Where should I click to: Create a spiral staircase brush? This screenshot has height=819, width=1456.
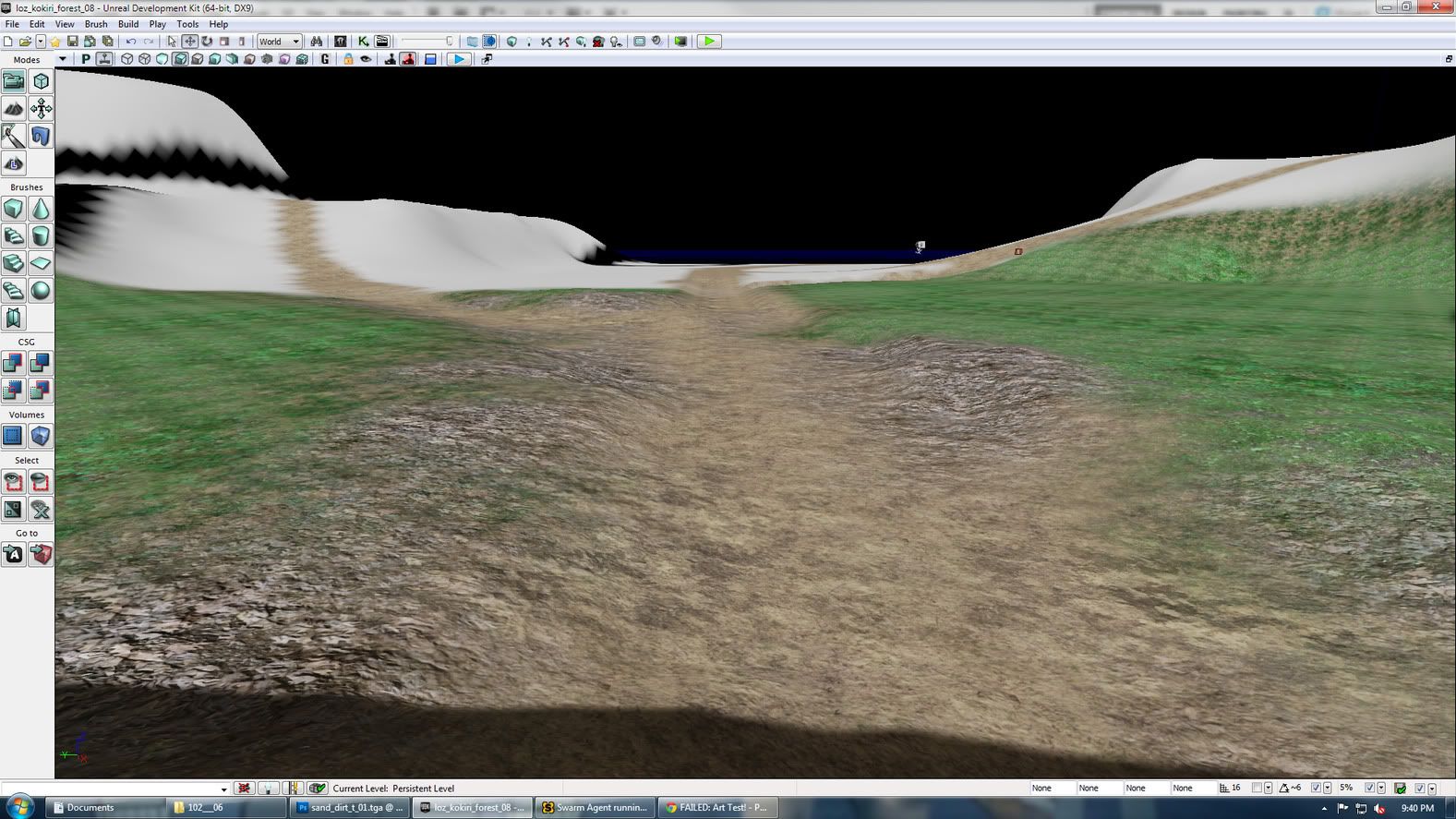point(14,291)
